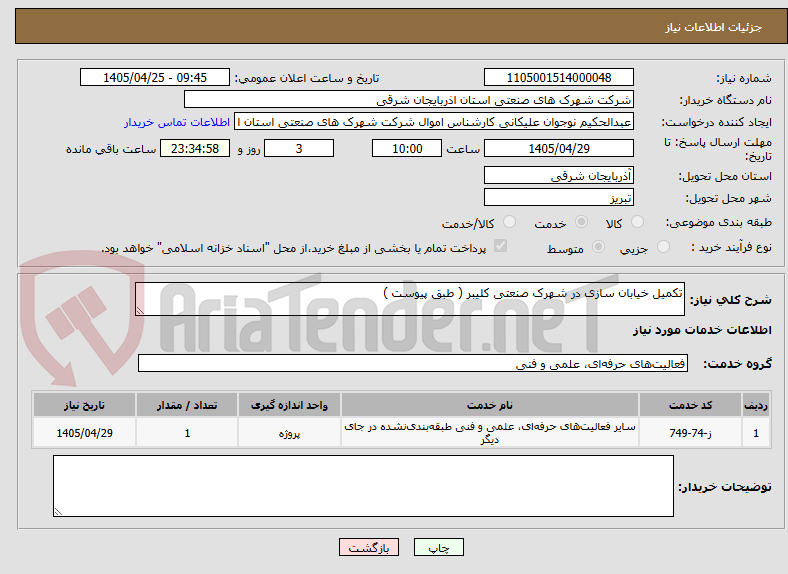Click the need date cell 1405/04/29
Viewport: 788px width, 574px height.
(x=84, y=433)
